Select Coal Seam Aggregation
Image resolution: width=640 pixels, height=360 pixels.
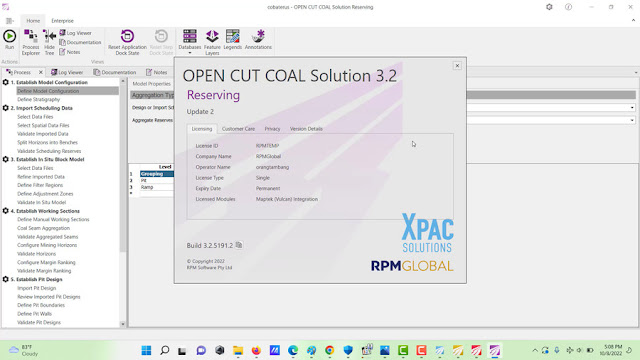pyautogui.click(x=43, y=228)
